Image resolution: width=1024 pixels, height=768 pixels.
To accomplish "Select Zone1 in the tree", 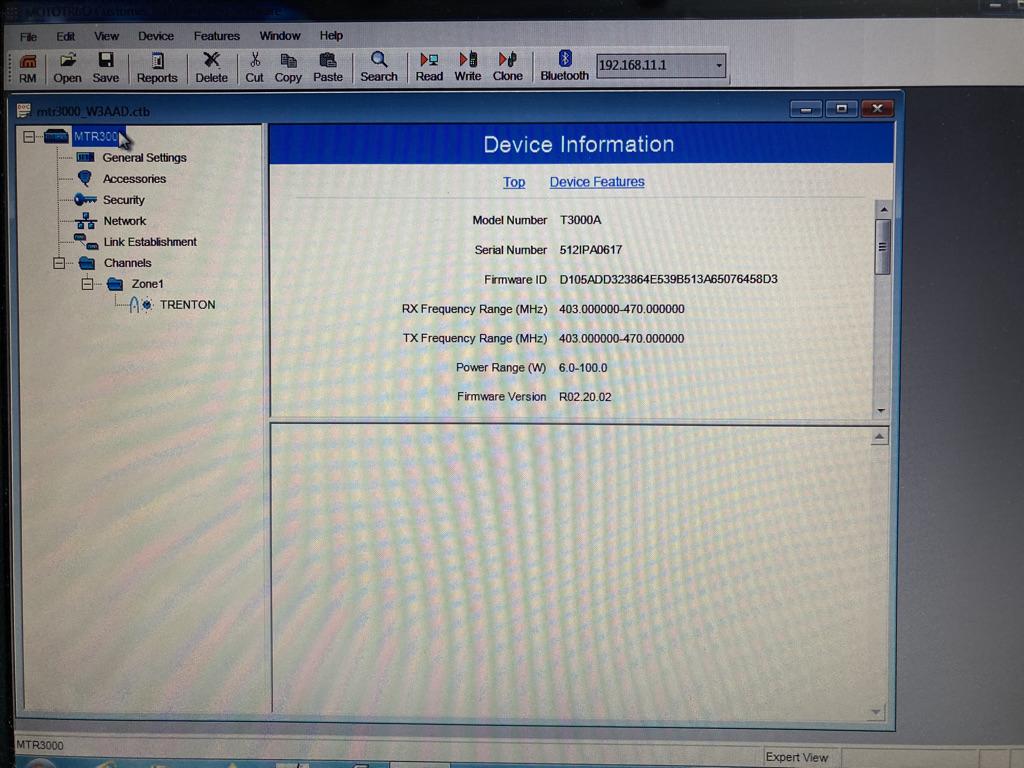I will (148, 283).
